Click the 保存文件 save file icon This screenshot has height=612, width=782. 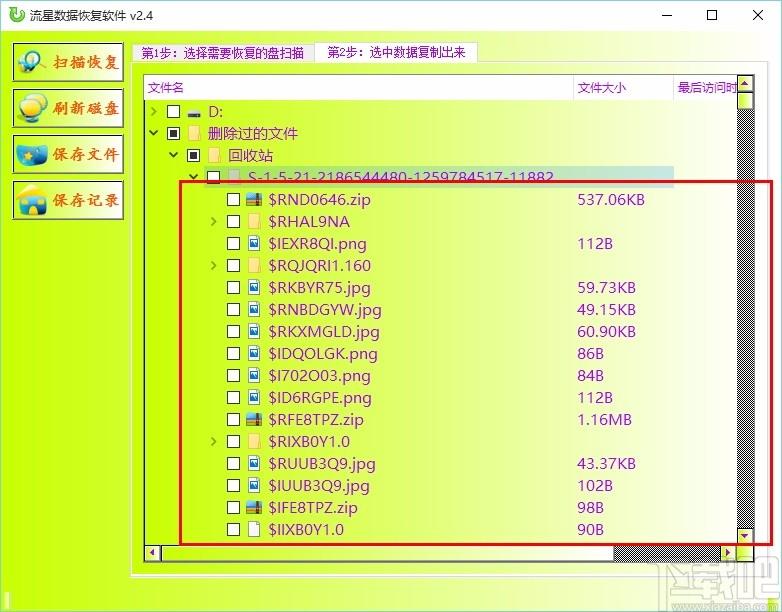coord(31,155)
